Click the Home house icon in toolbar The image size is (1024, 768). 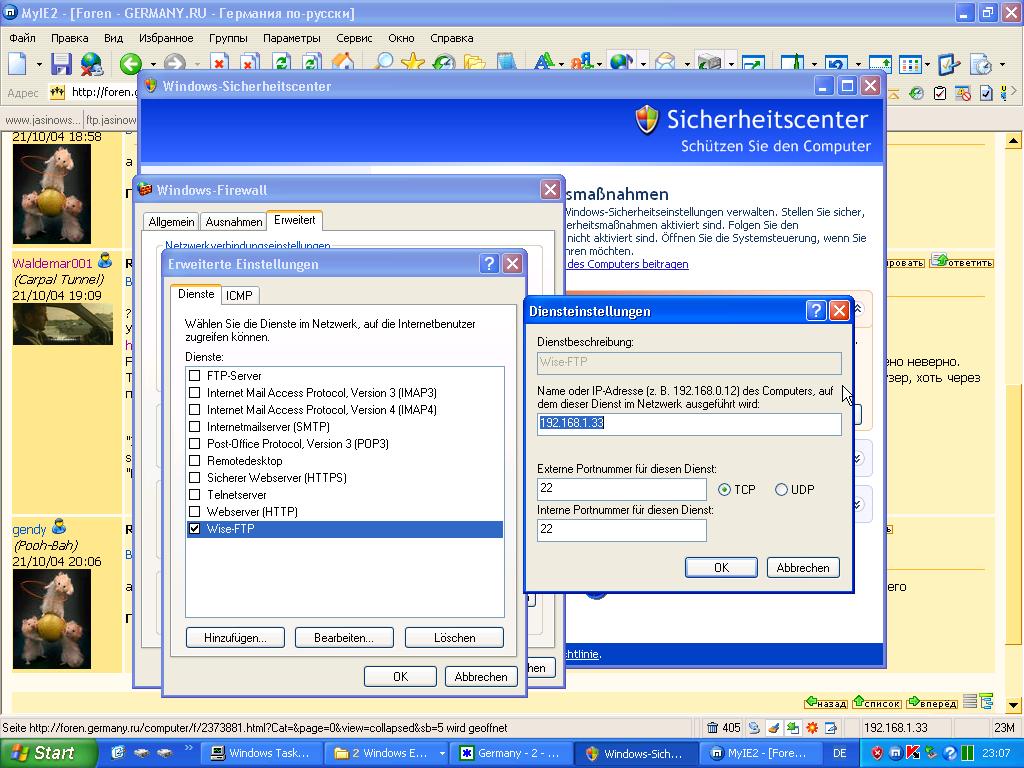point(343,63)
